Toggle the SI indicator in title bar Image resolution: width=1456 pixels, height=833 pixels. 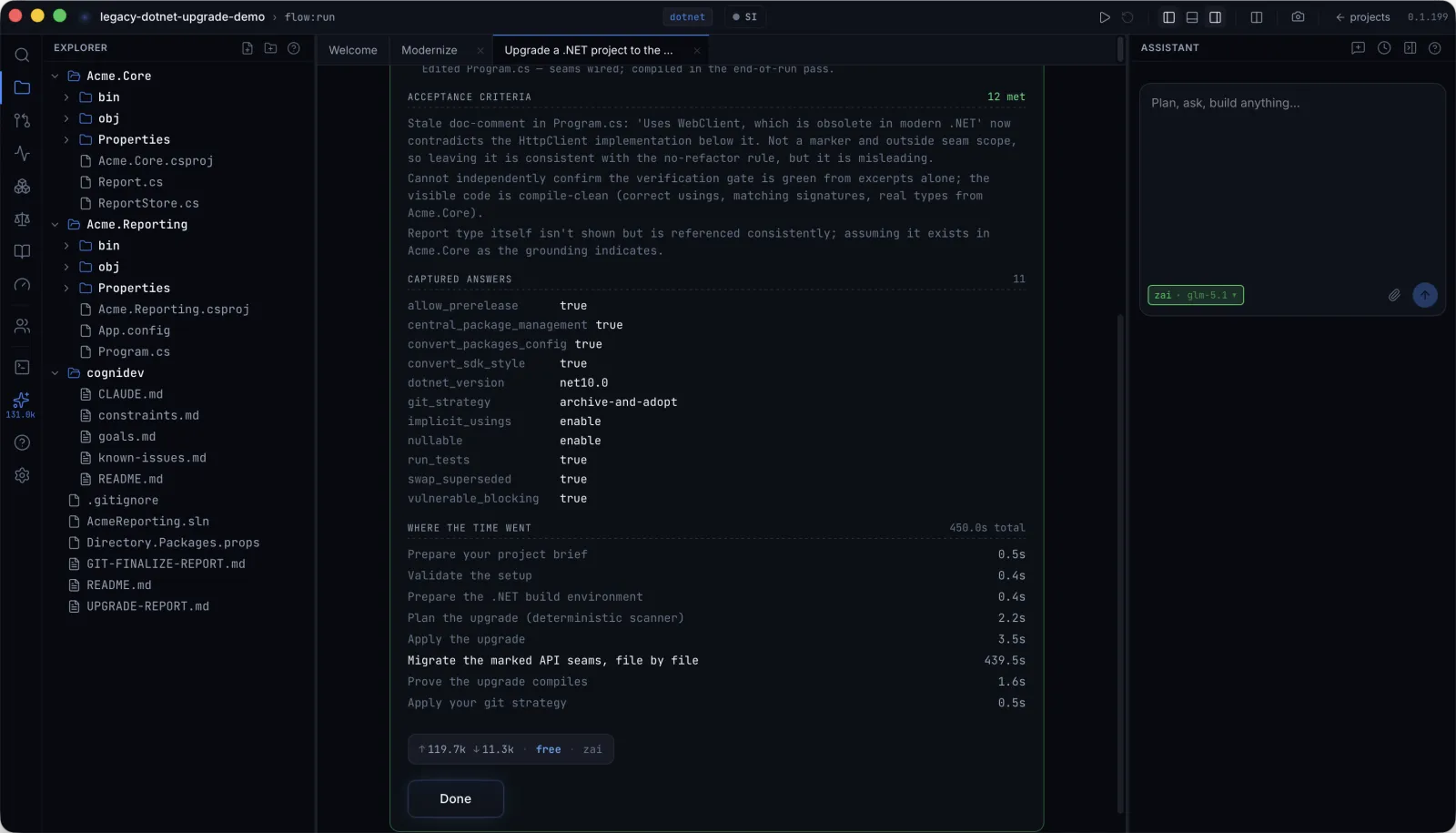(x=745, y=17)
